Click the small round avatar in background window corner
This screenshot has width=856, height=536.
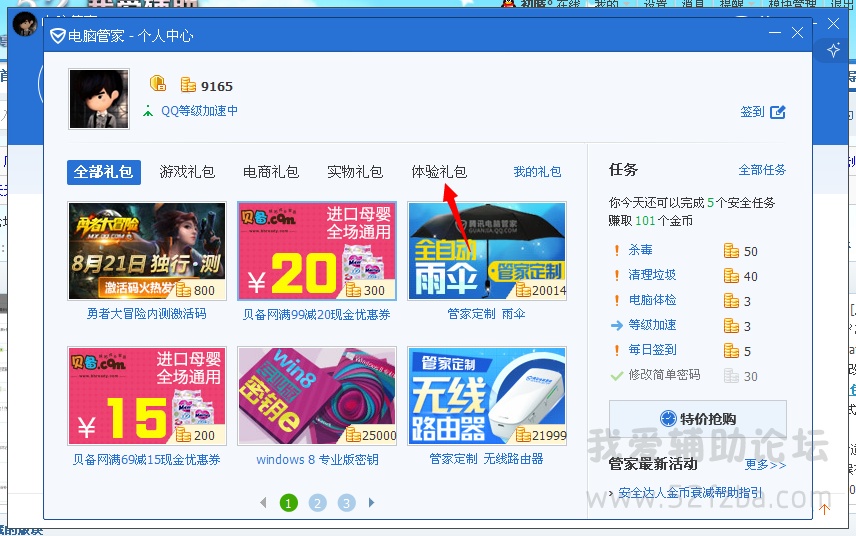coord(25,24)
